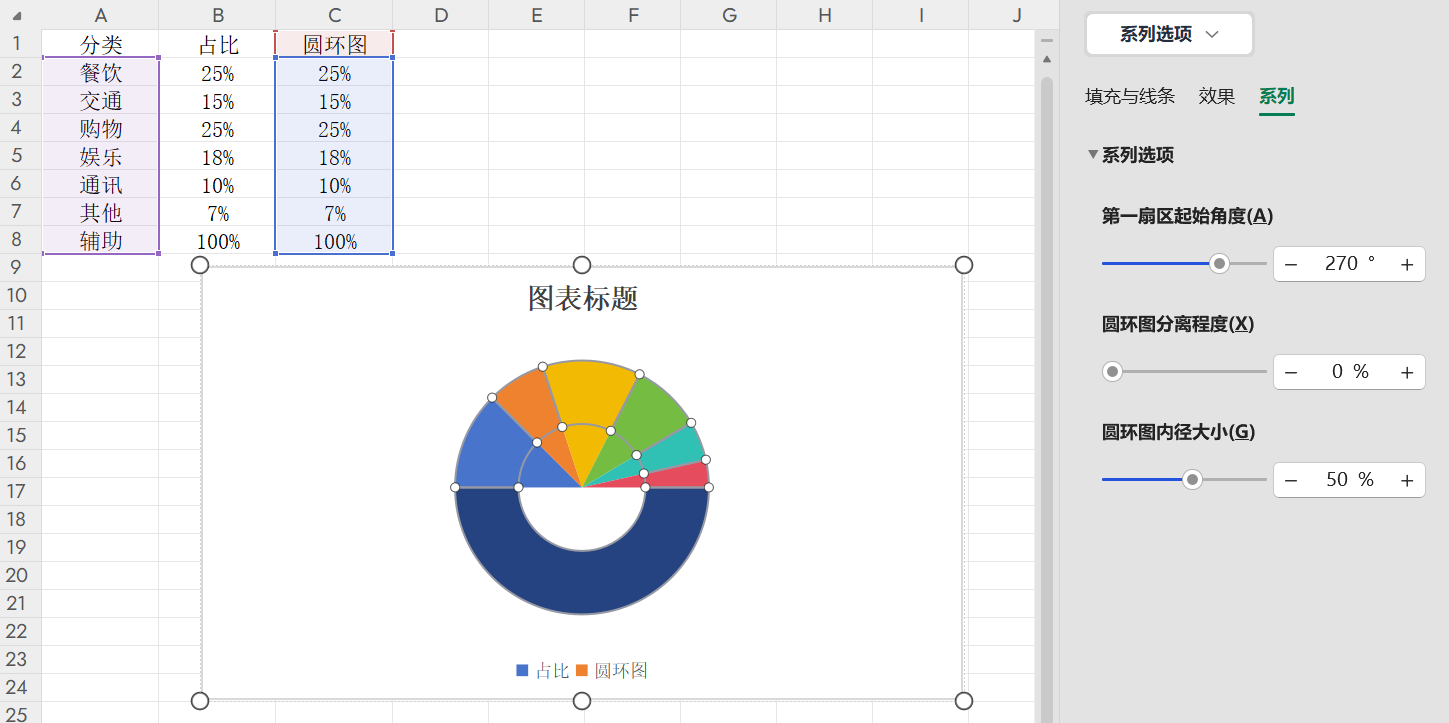1449x723 pixels.
Task: Select cell A2 containing 餐饮
Action: coord(100,72)
